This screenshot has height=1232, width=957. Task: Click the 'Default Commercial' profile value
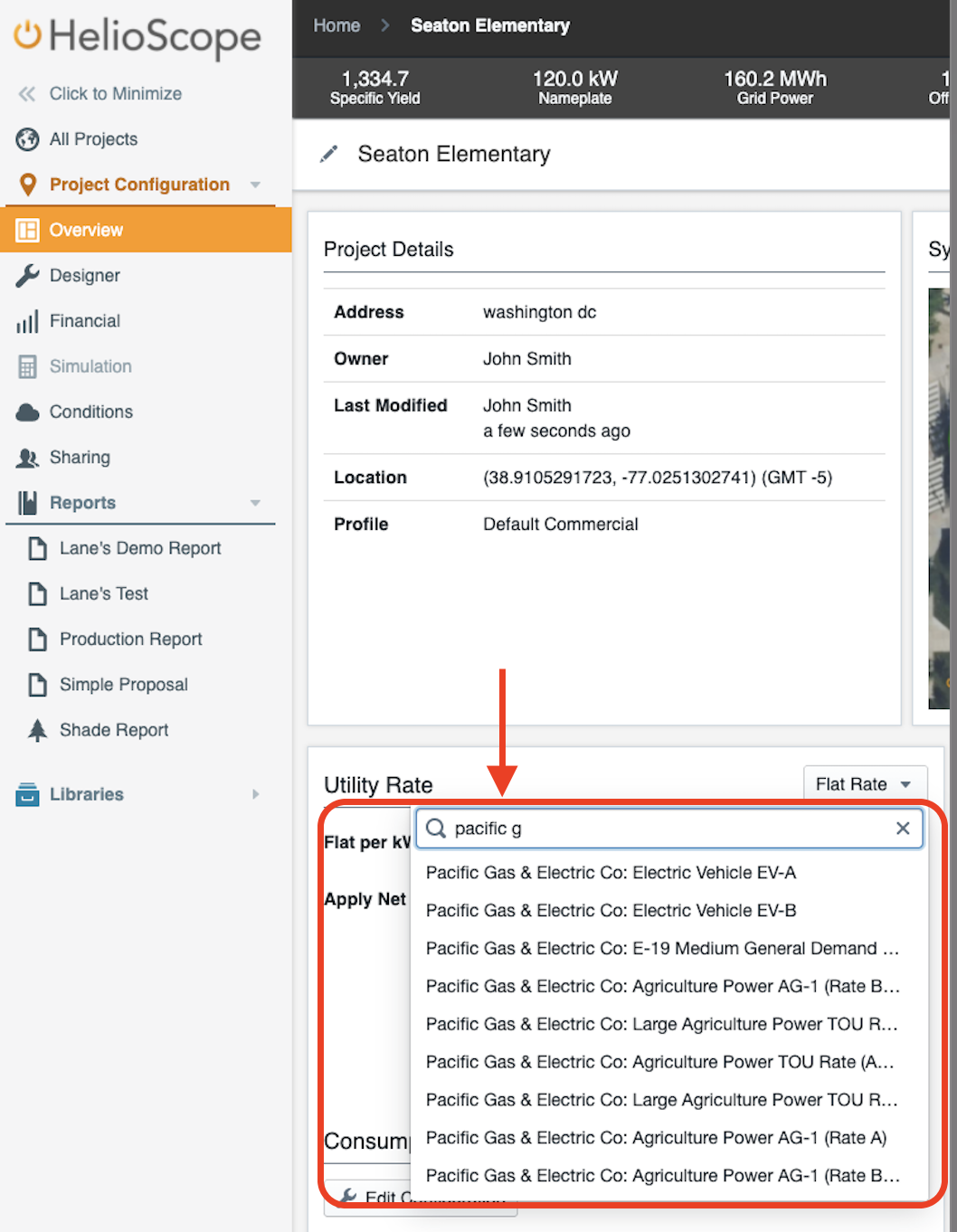click(x=561, y=525)
